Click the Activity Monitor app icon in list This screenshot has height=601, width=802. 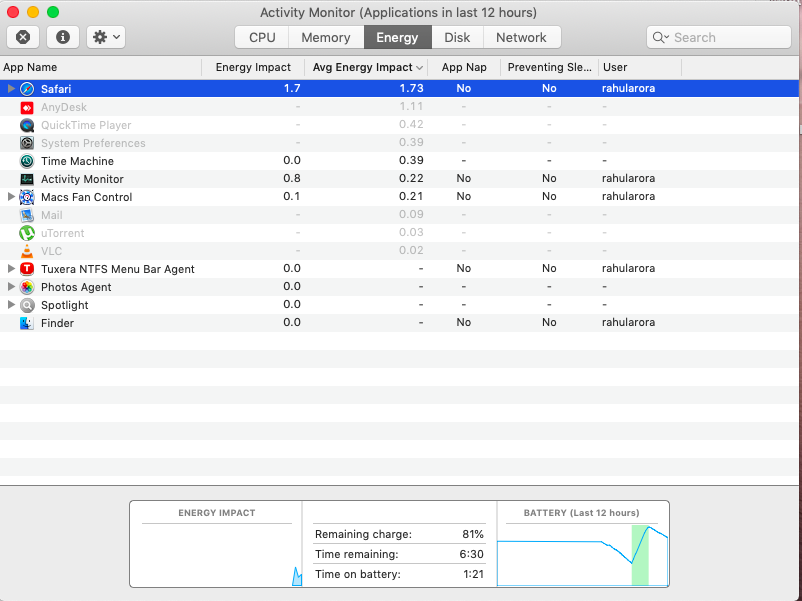(27, 179)
